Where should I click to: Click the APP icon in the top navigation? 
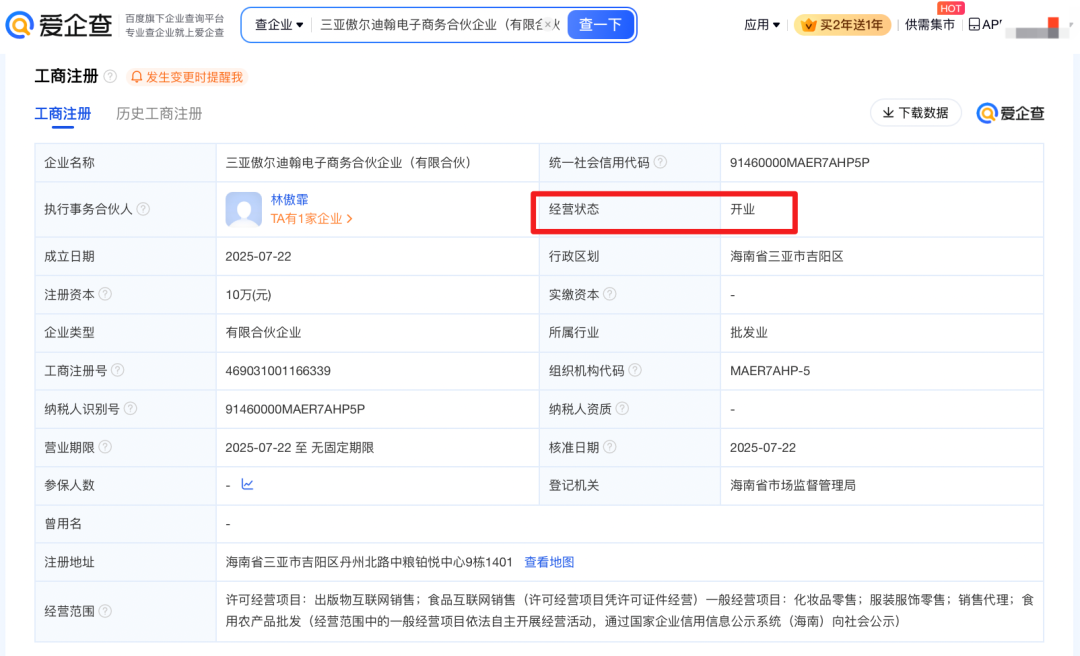pyautogui.click(x=974, y=25)
